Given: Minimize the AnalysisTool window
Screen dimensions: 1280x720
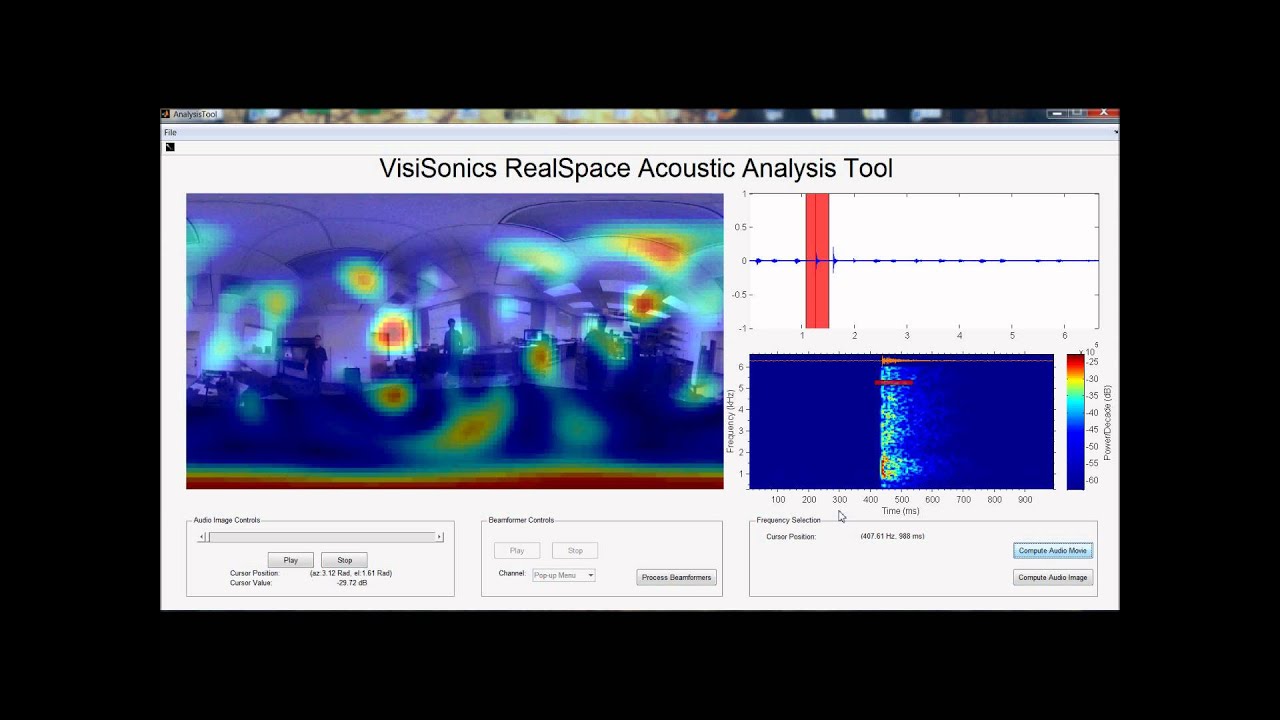Looking at the screenshot, I should (x=1059, y=113).
